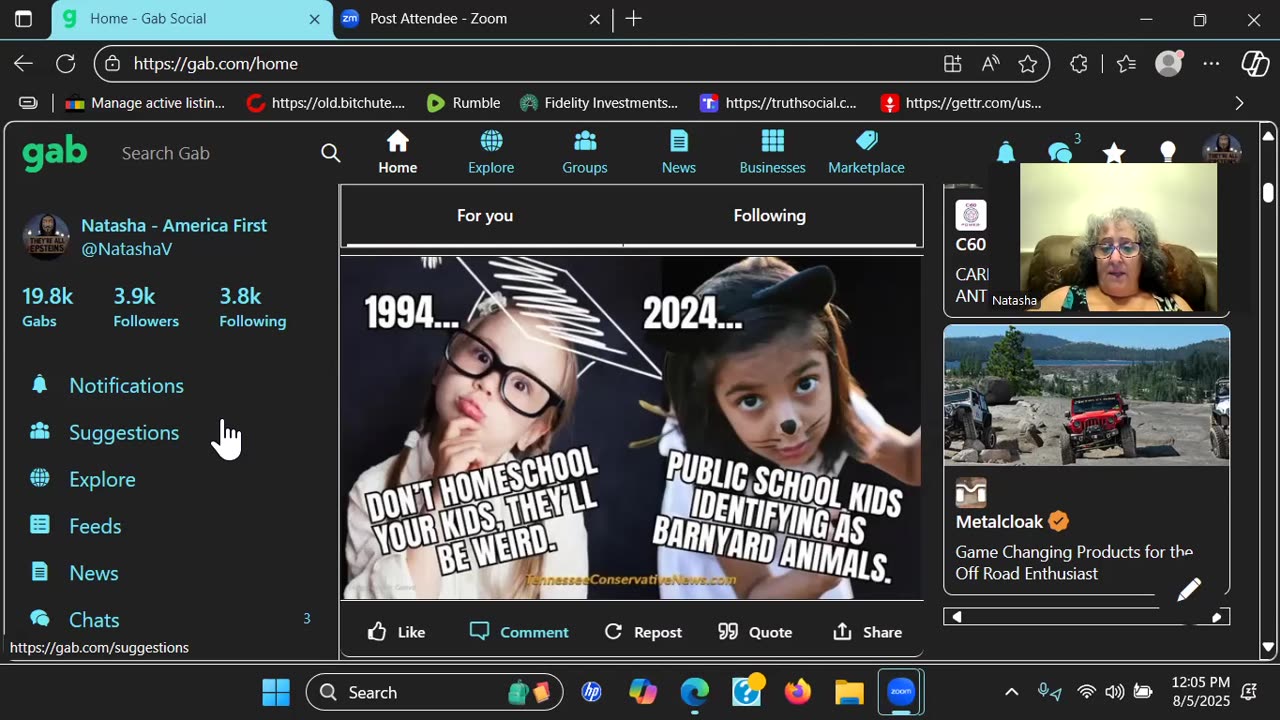The height and width of the screenshot is (720, 1280).
Task: Open chat messages icon with badge 3
Action: [x=1060, y=153]
